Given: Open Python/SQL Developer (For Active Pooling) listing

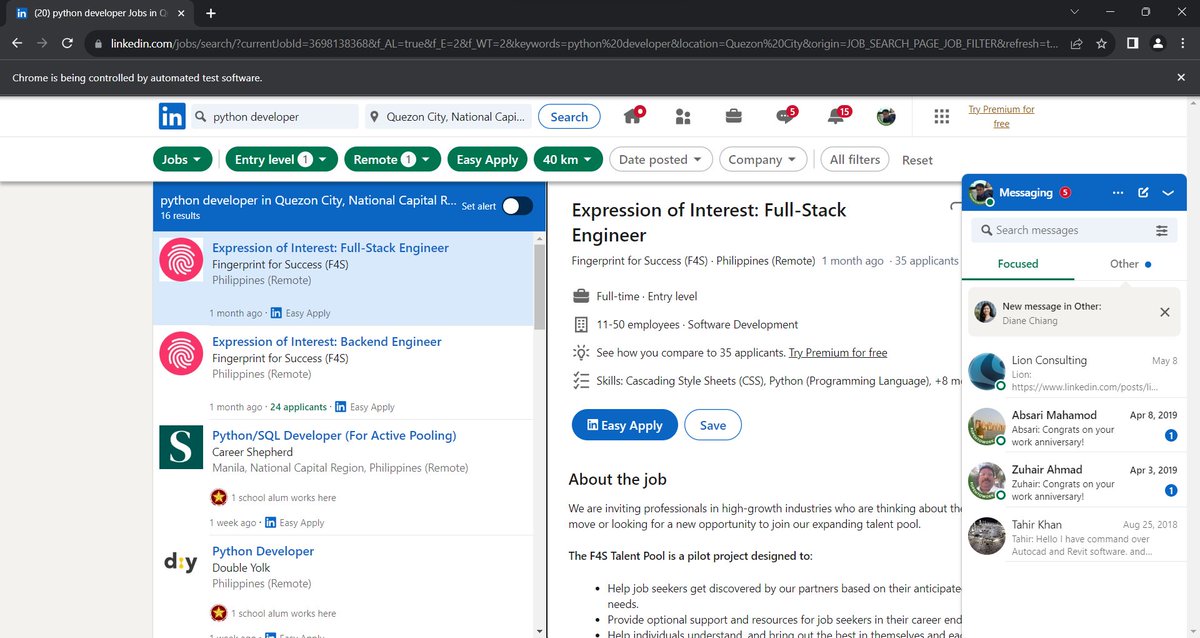Looking at the screenshot, I should pos(334,435).
